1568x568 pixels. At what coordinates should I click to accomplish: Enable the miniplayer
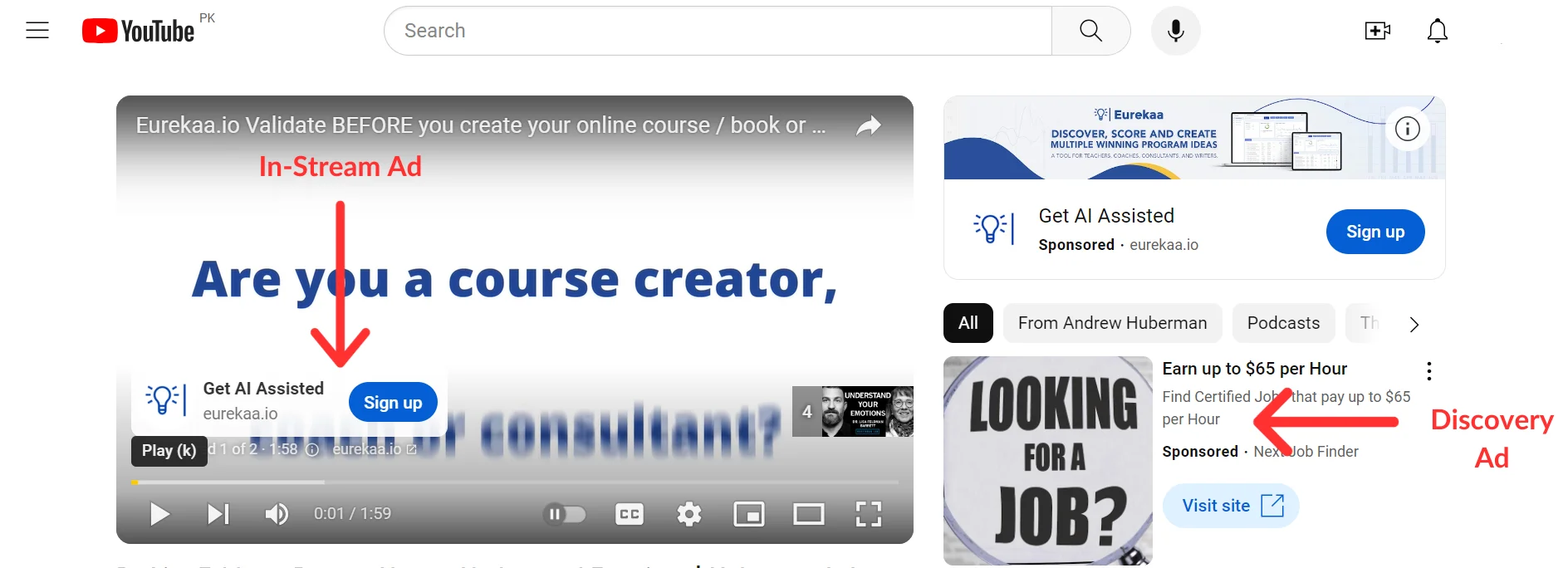point(749,514)
